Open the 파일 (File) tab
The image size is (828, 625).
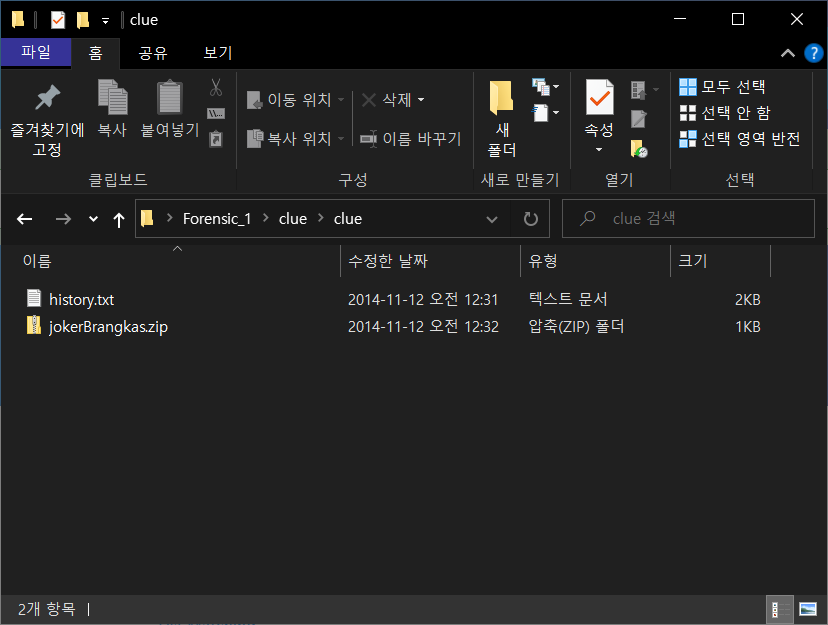(36, 52)
